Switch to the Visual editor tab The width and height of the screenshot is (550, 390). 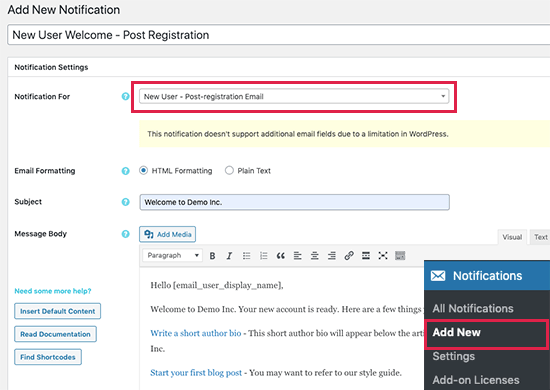point(512,237)
